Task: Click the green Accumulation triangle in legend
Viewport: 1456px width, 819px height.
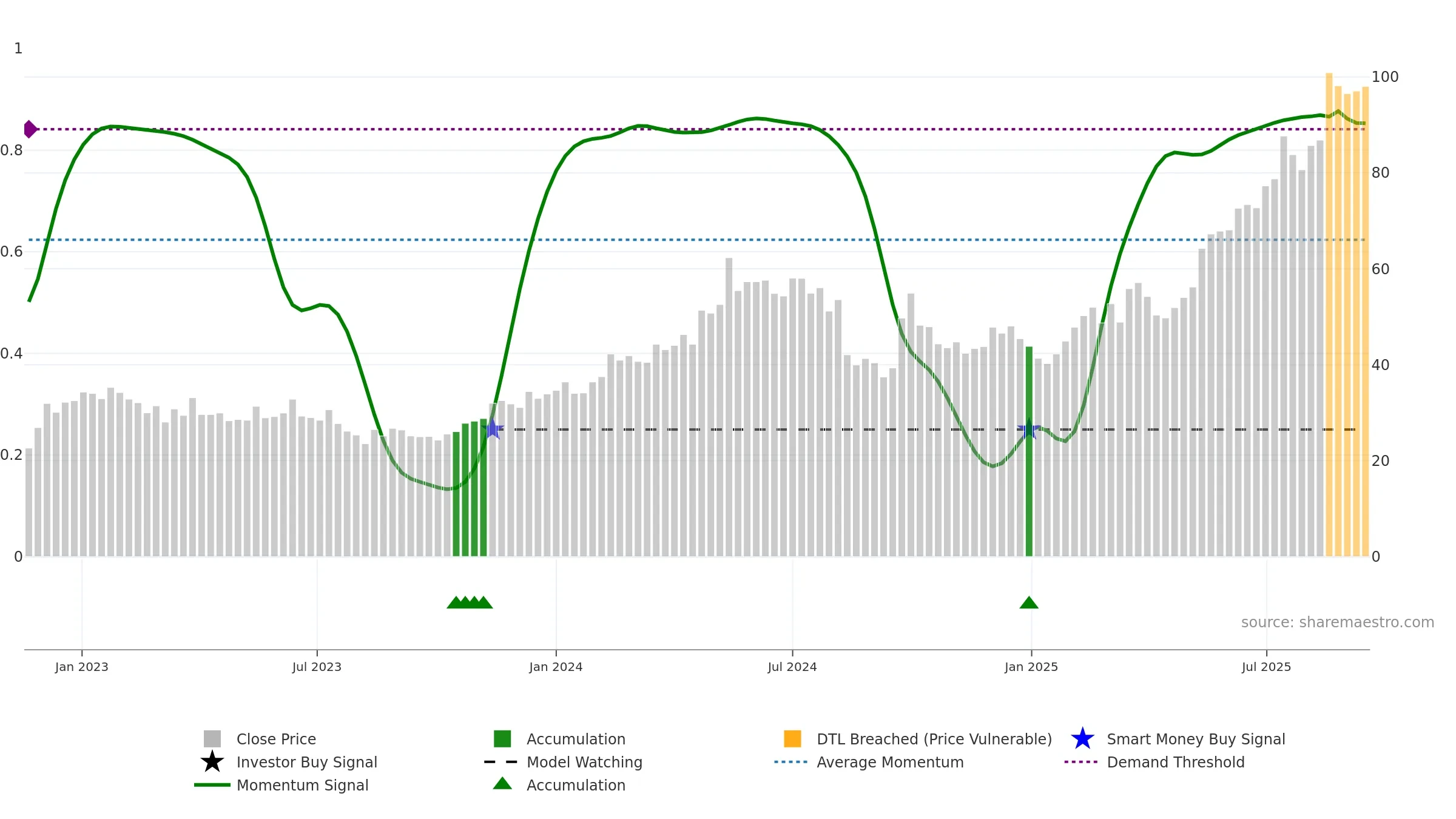Action: click(502, 784)
